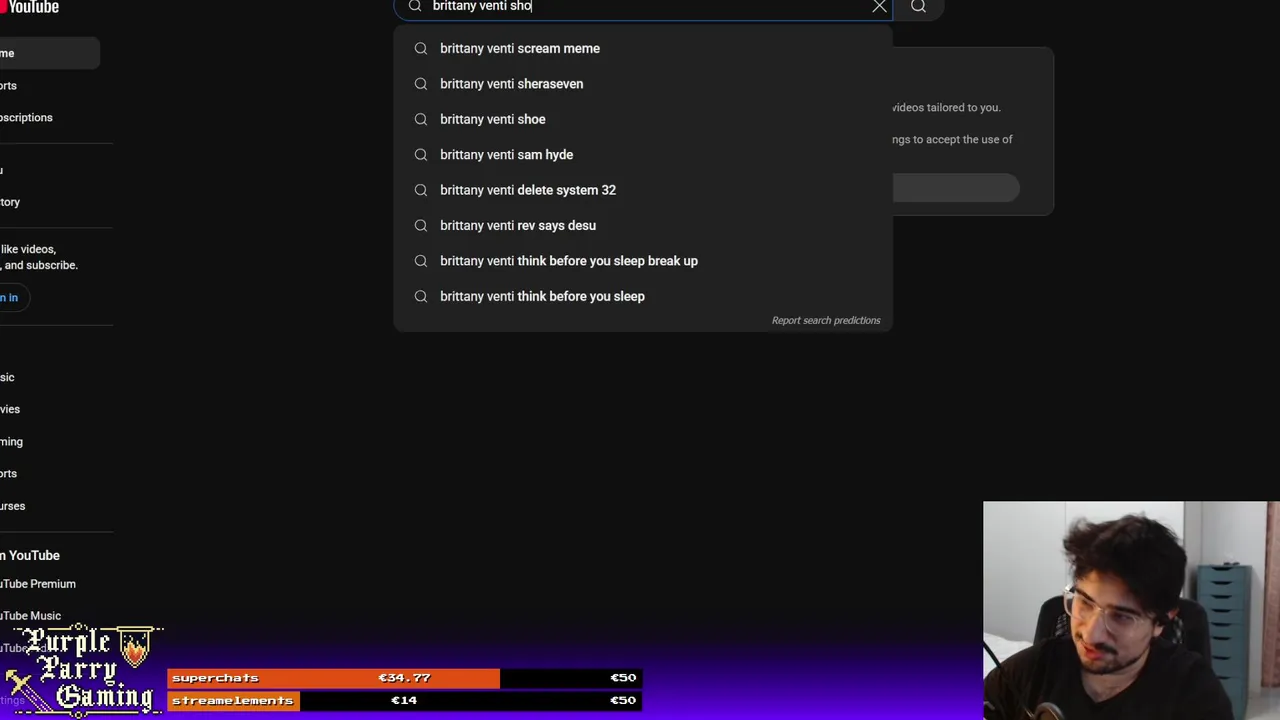This screenshot has width=1280, height=720.
Task: Open Home in the YouTube sidebar
Action: pos(49,53)
